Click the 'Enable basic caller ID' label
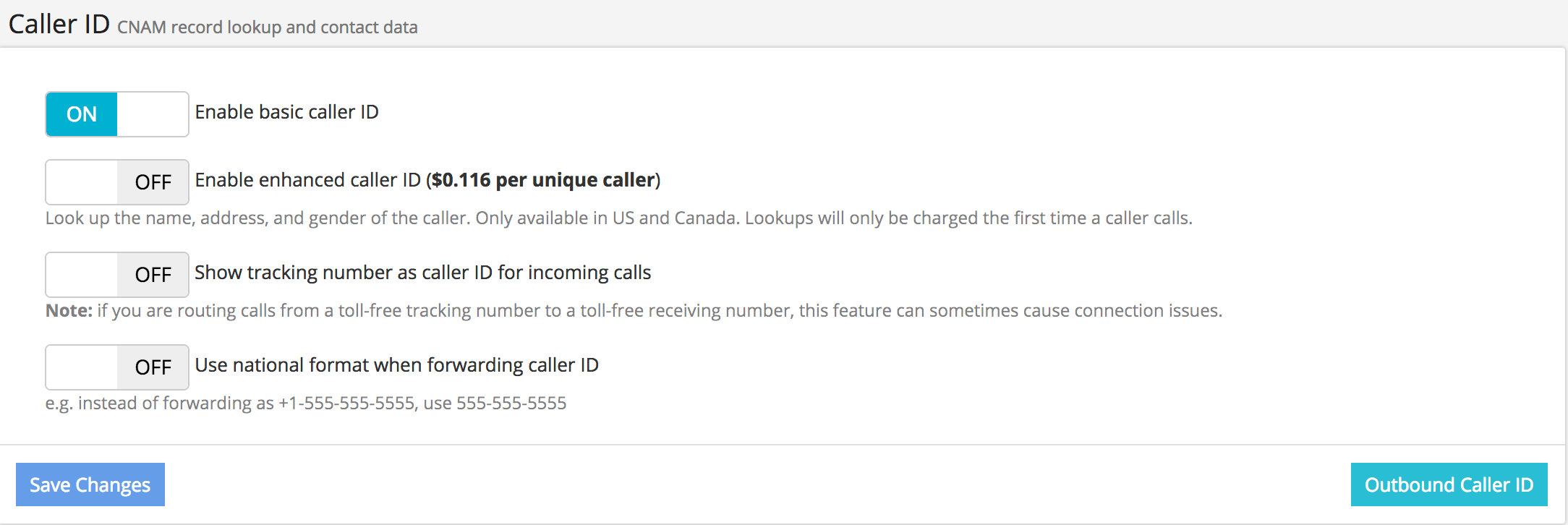The height and width of the screenshot is (525, 1568). [x=286, y=112]
